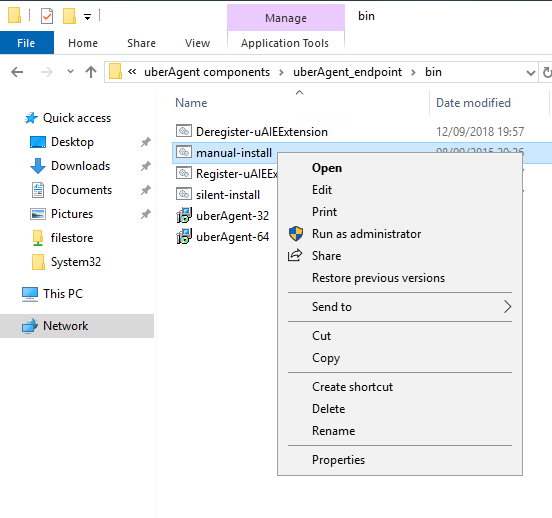Choose Share in the context menu
The width and height of the screenshot is (552, 518).
pos(400,256)
